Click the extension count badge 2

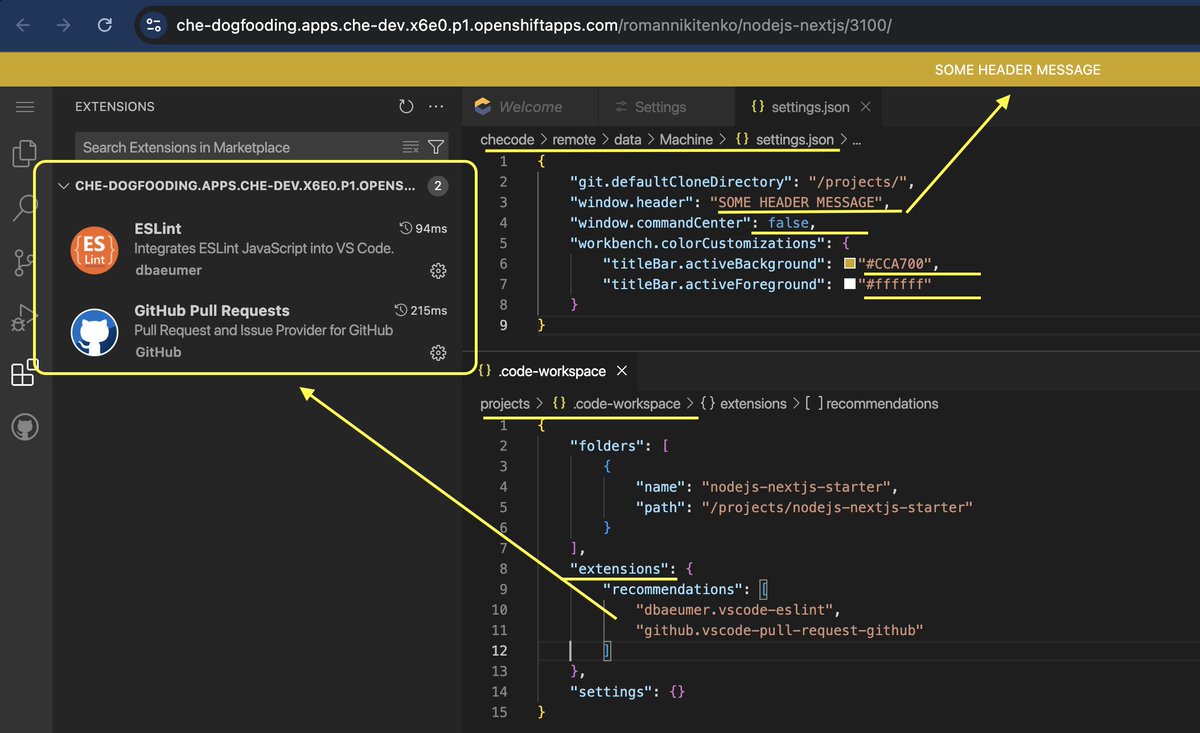tap(437, 186)
